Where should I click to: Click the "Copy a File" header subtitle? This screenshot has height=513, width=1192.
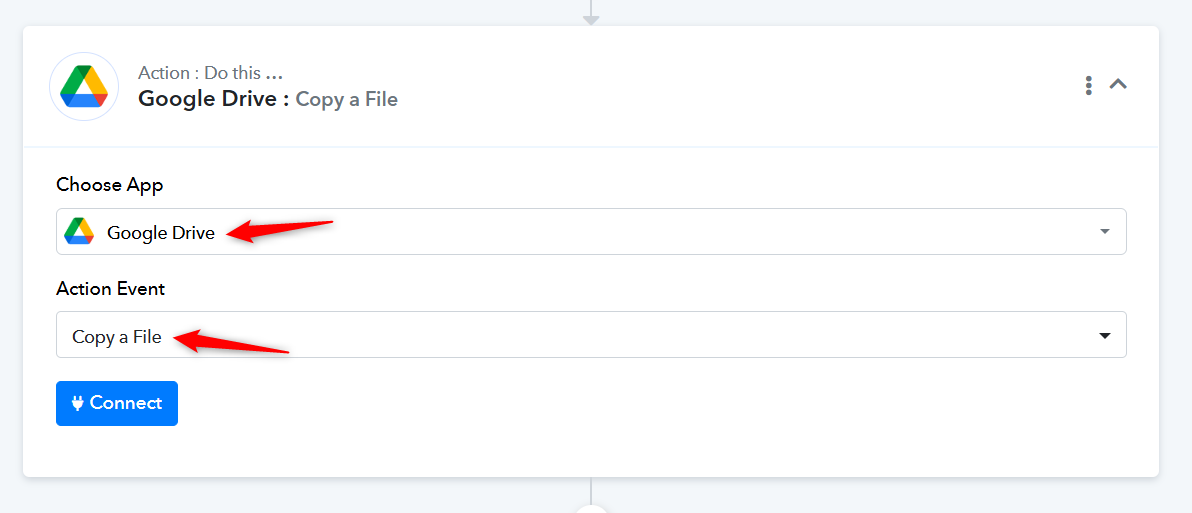347,100
